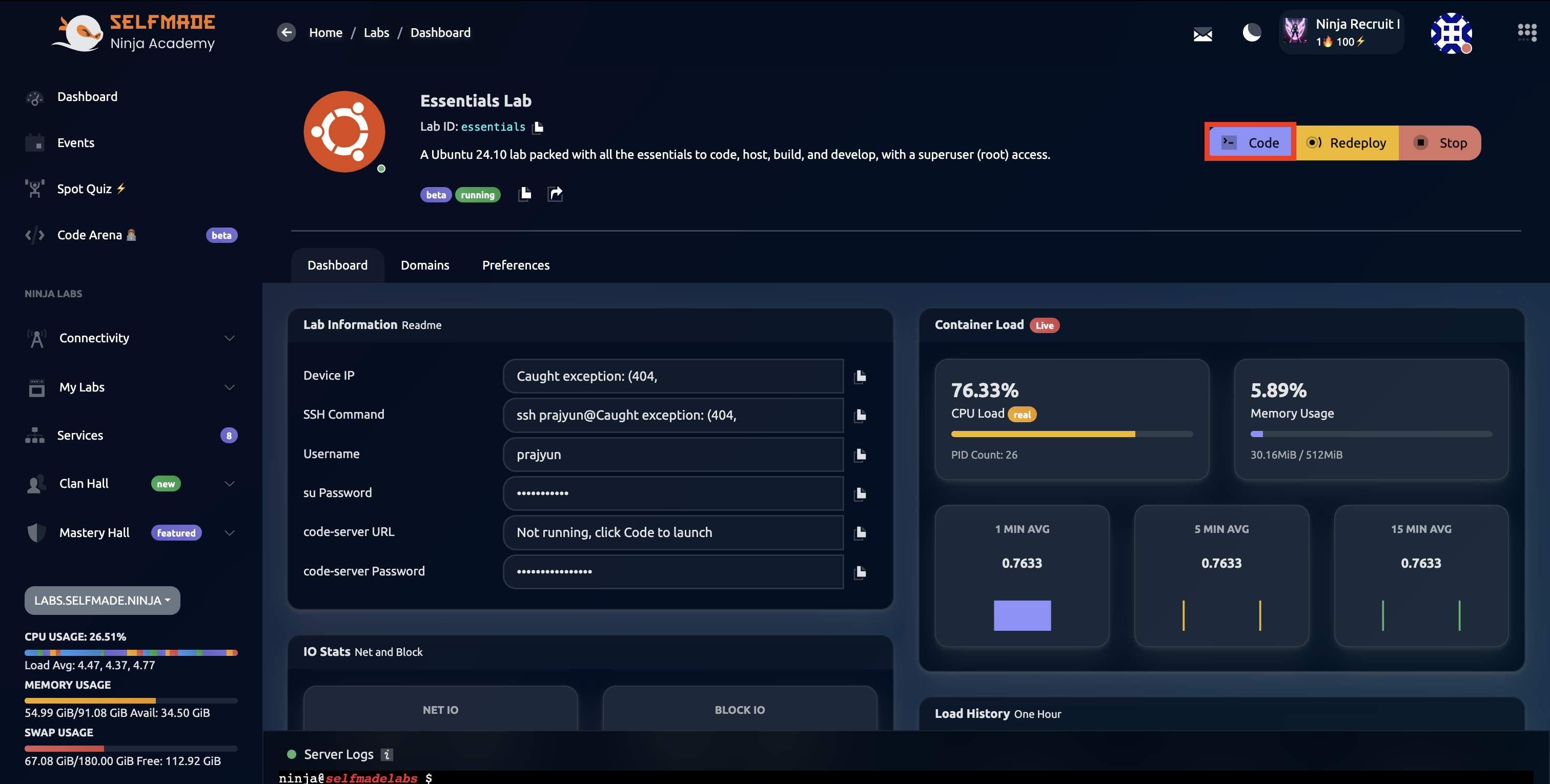This screenshot has height=784, width=1550.
Task: Click the Code Arena brackets icon
Action: pyautogui.click(x=35, y=235)
